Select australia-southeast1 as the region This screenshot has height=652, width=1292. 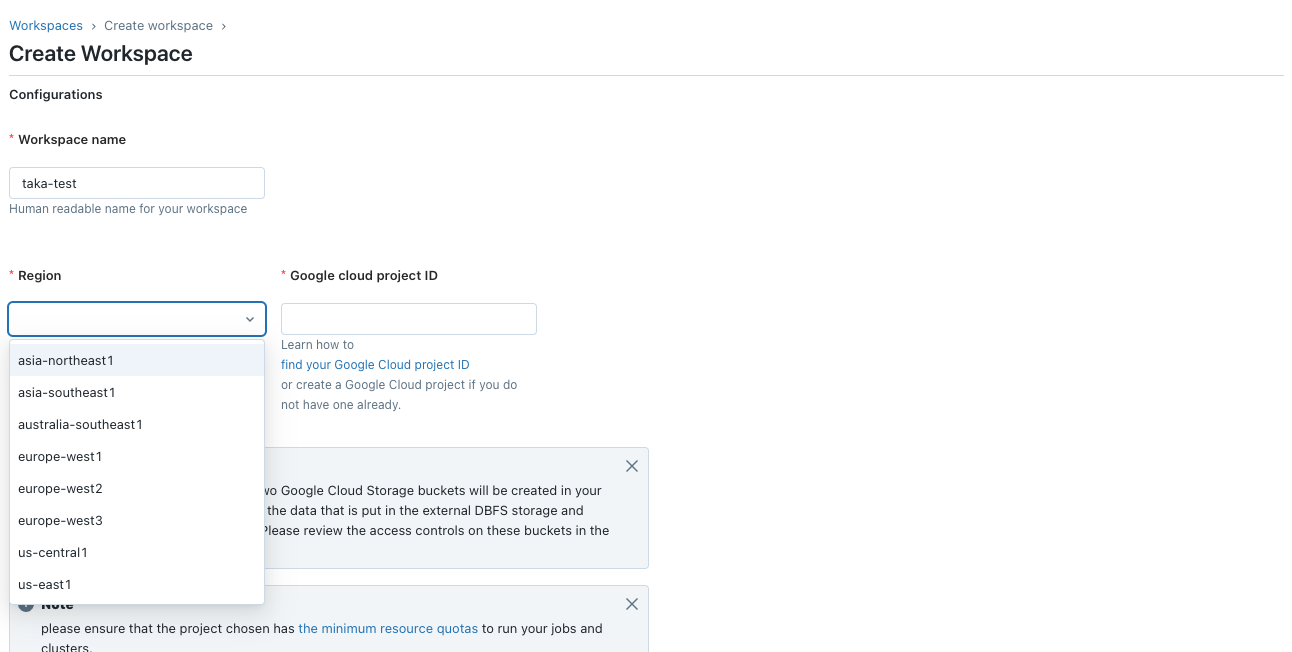tap(80, 424)
